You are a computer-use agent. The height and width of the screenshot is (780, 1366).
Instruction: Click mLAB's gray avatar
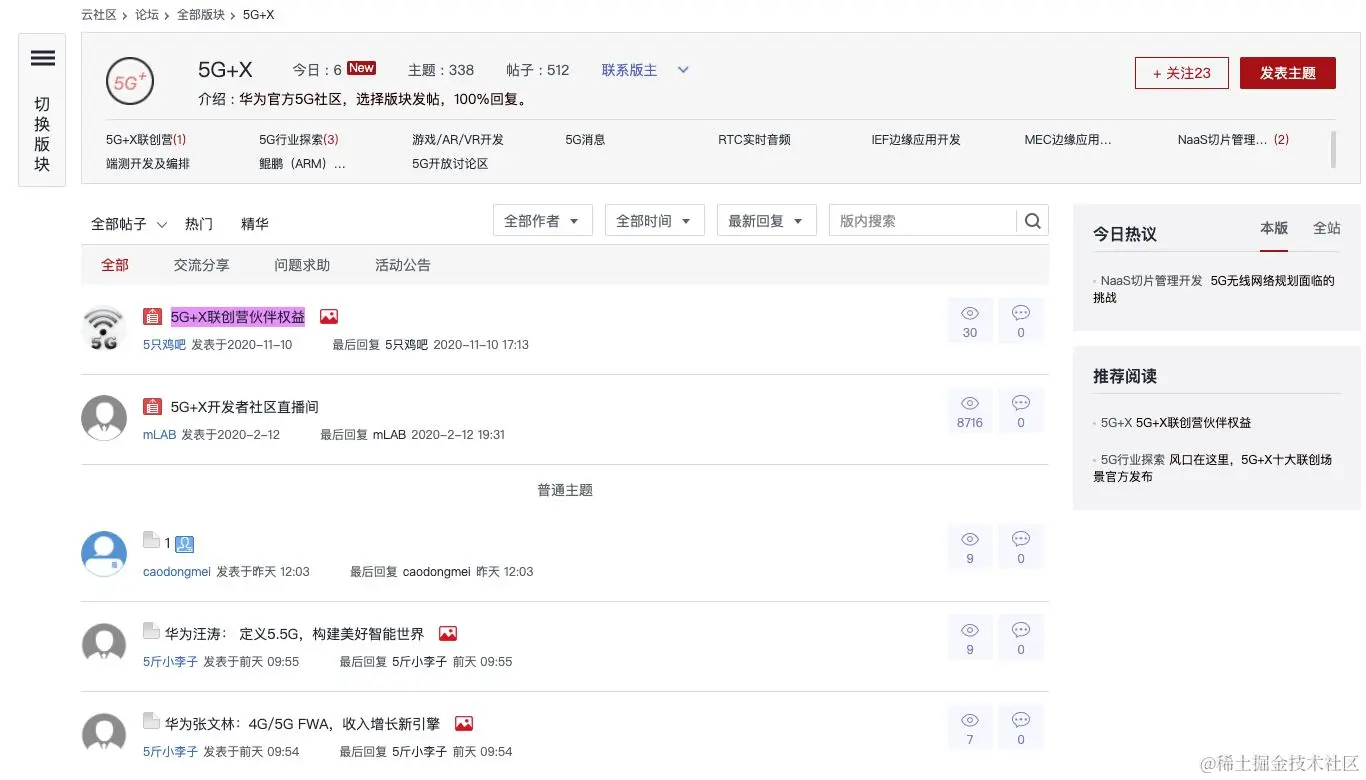(x=104, y=418)
